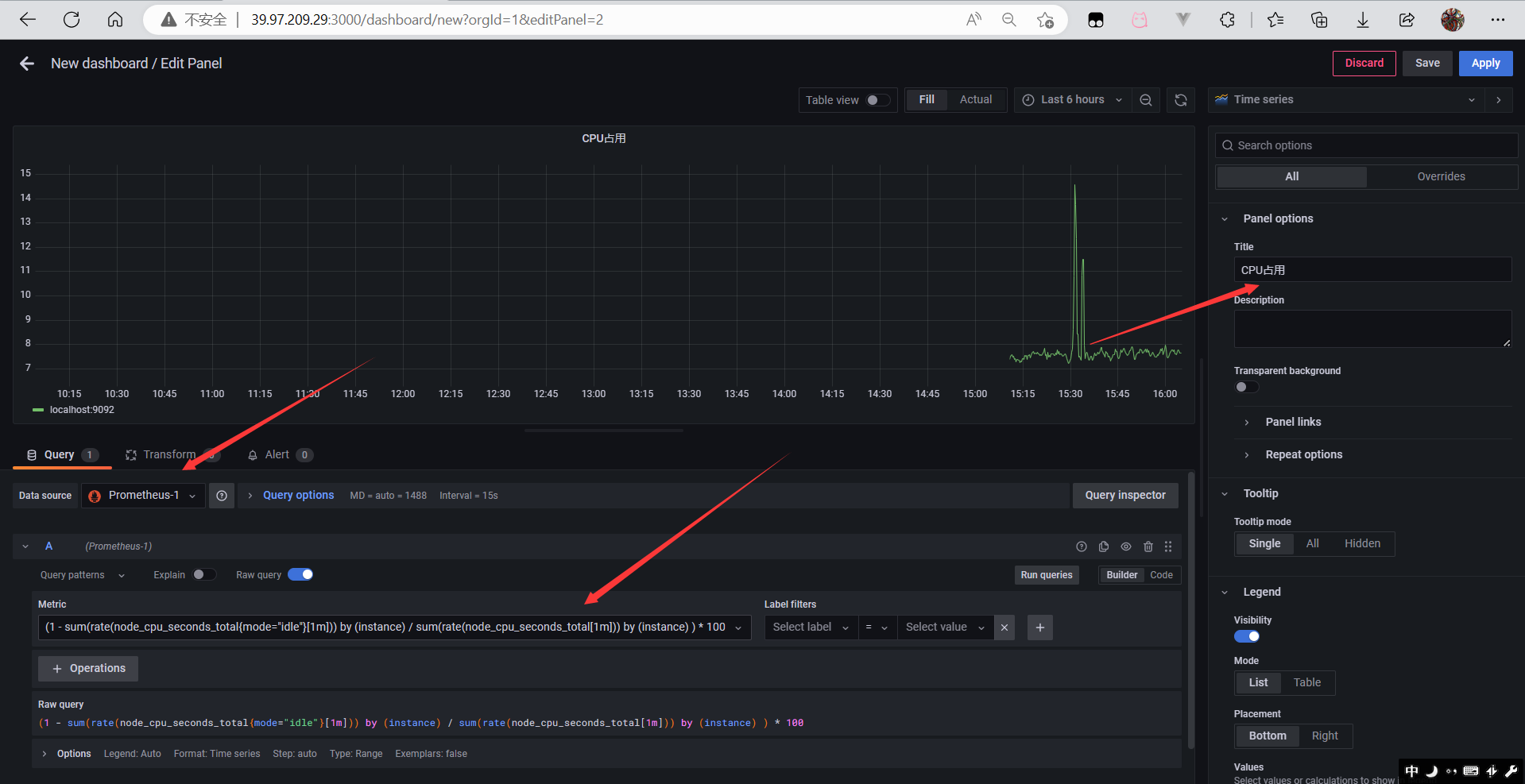Open browser downloads icon
This screenshot has width=1525, height=784.
[1363, 20]
